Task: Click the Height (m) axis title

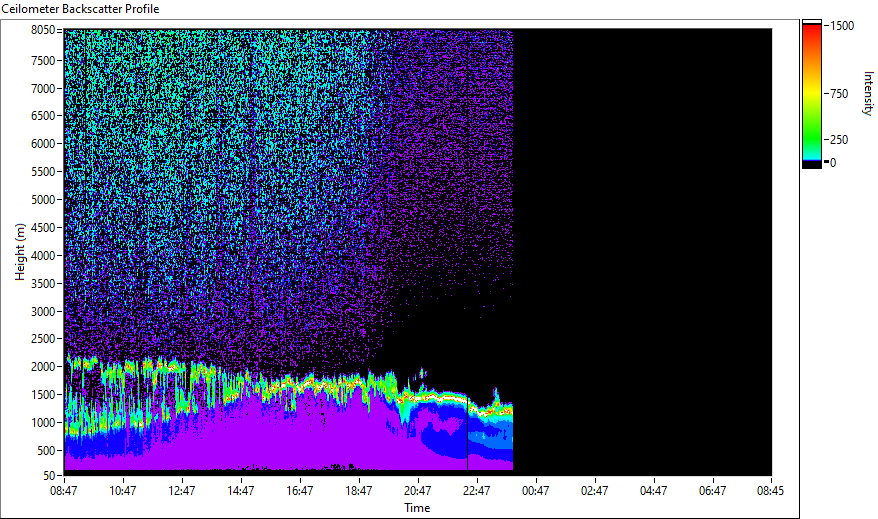Action: 20,252
